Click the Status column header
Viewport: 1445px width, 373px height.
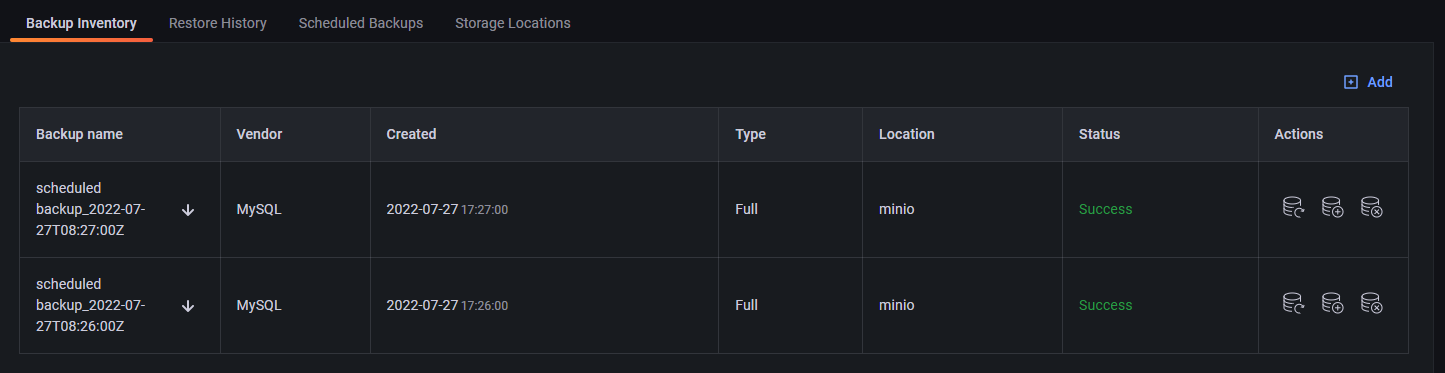(x=1099, y=134)
